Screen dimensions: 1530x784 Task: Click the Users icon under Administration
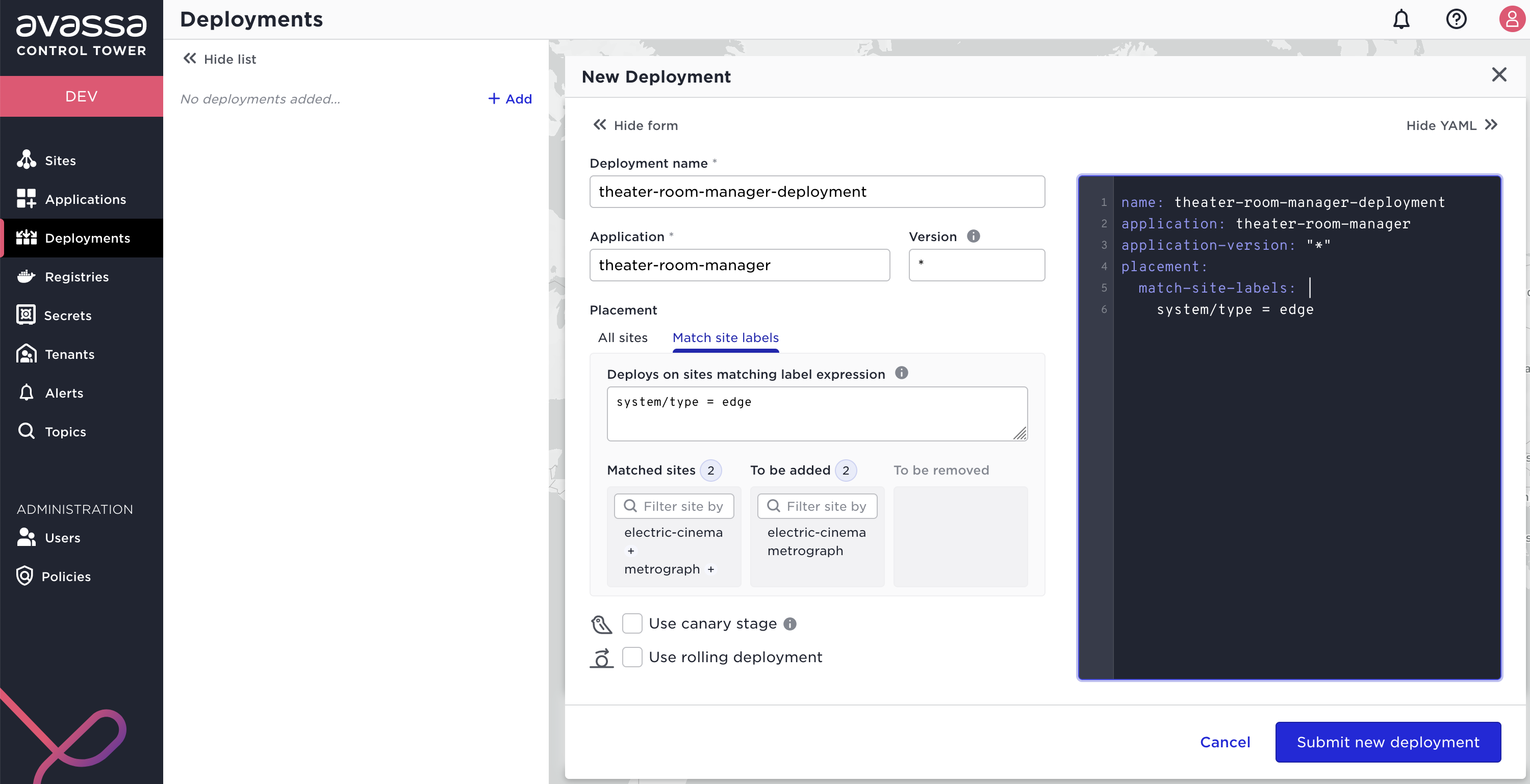pyautogui.click(x=26, y=537)
